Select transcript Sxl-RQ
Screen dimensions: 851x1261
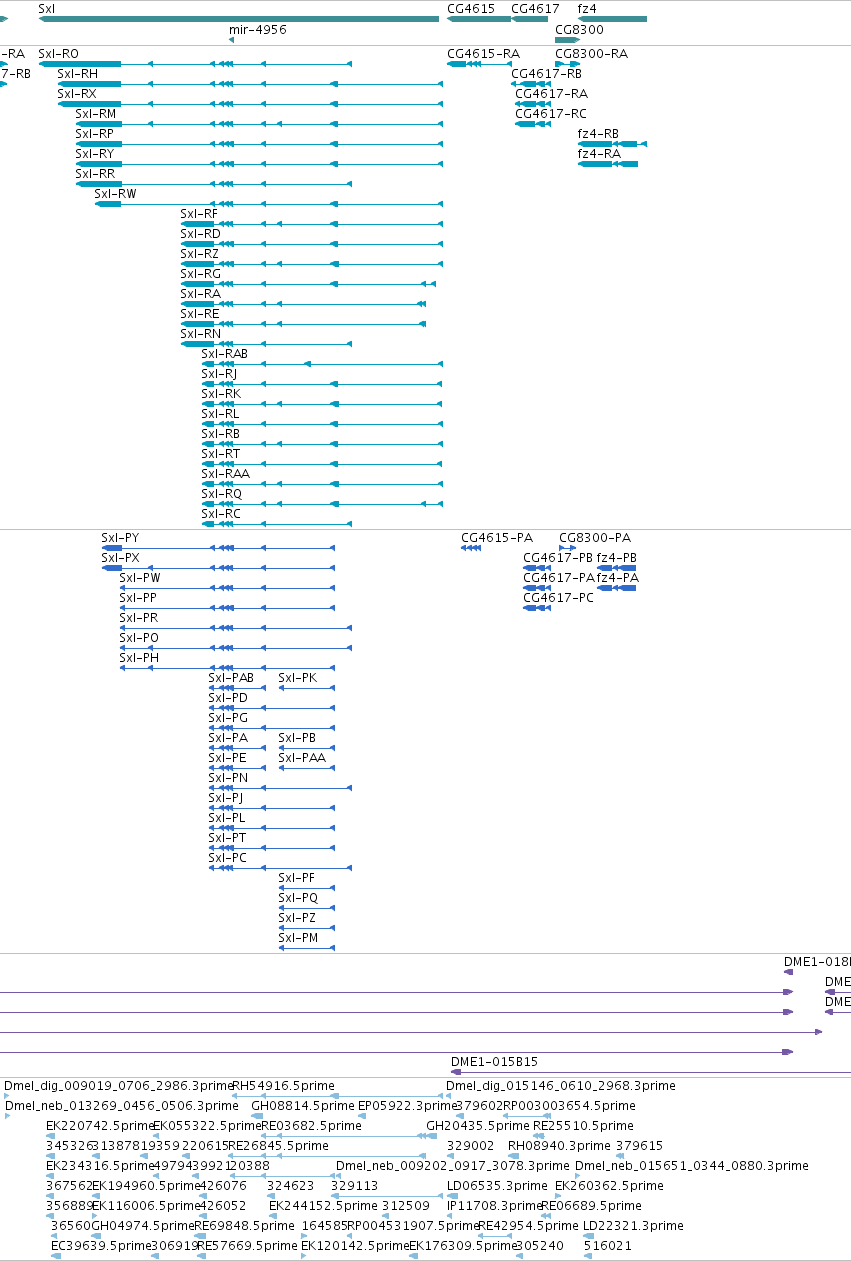click(x=221, y=494)
